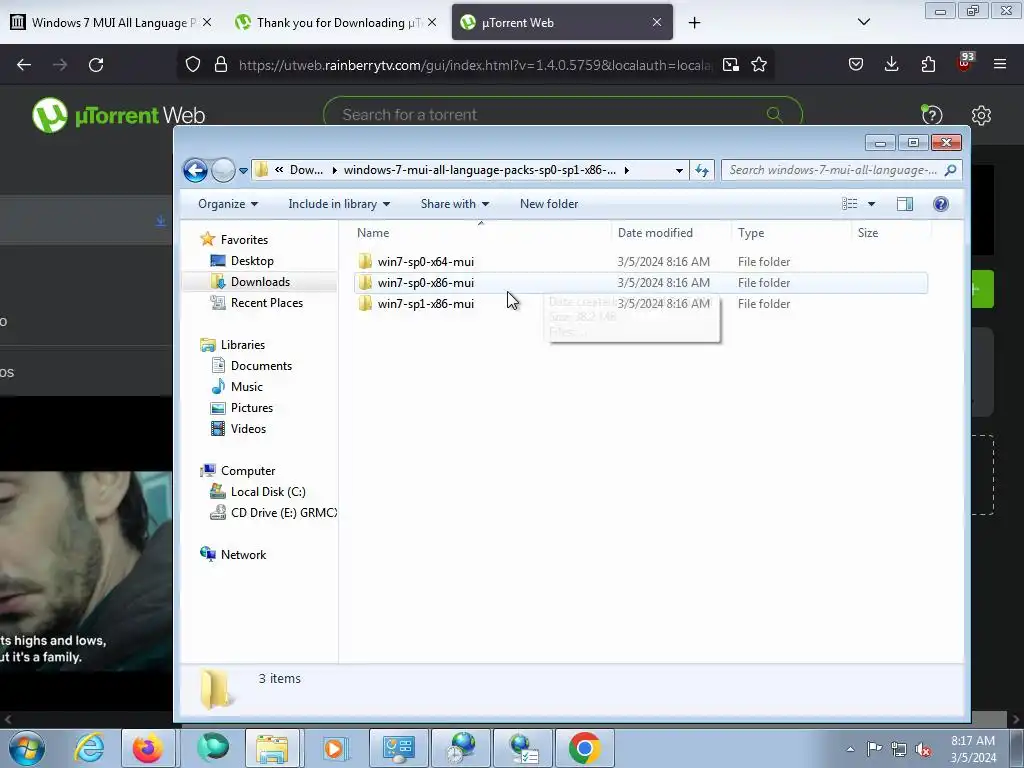Open Recent Places in navigation pane

click(x=256, y=302)
